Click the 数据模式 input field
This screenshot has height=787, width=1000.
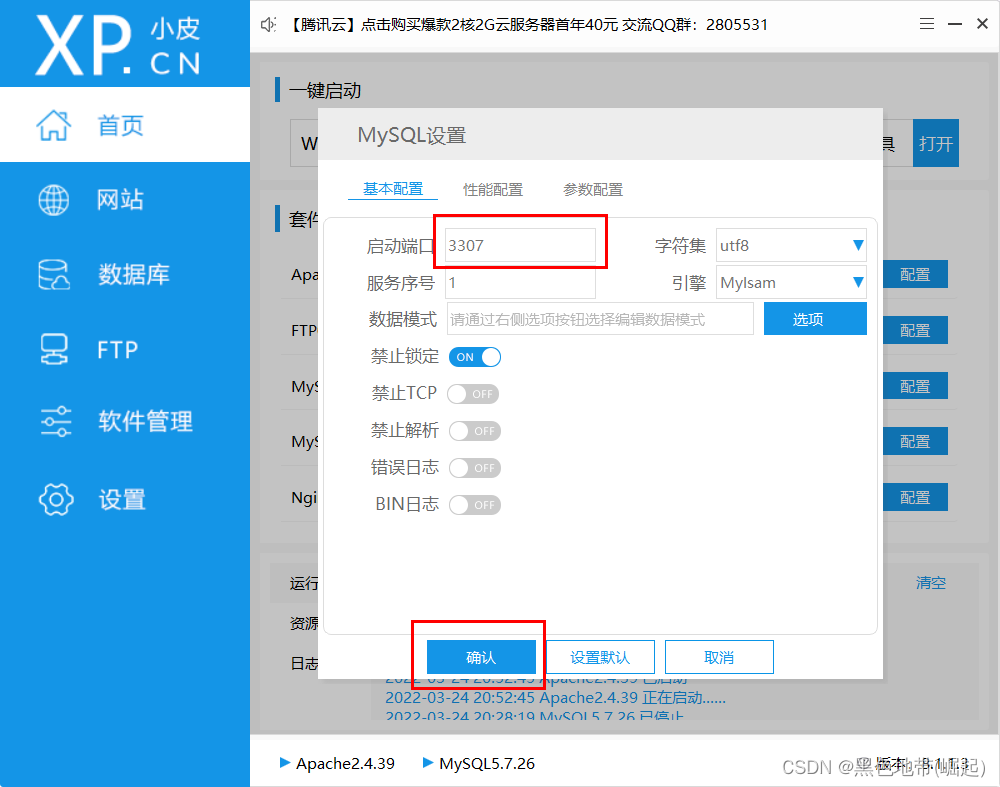coord(600,319)
